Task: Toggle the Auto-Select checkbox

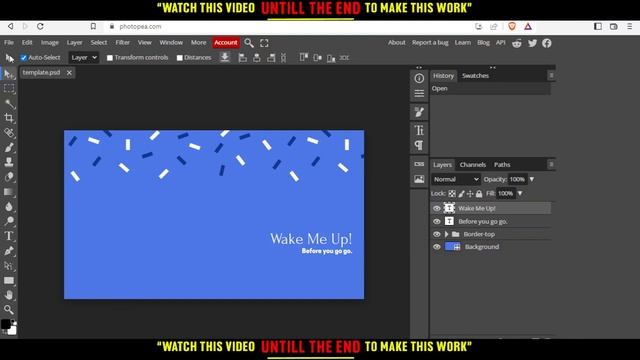Action: [24, 58]
